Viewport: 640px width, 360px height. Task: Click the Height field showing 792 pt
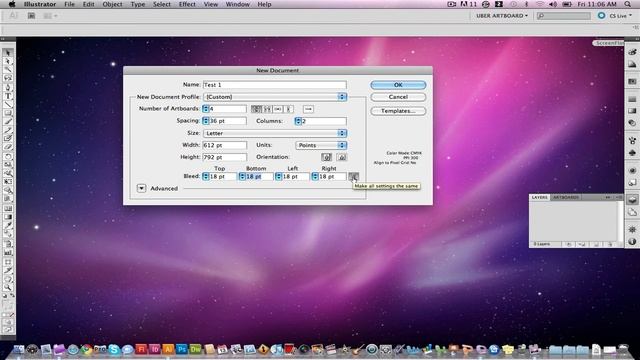tap(225, 157)
